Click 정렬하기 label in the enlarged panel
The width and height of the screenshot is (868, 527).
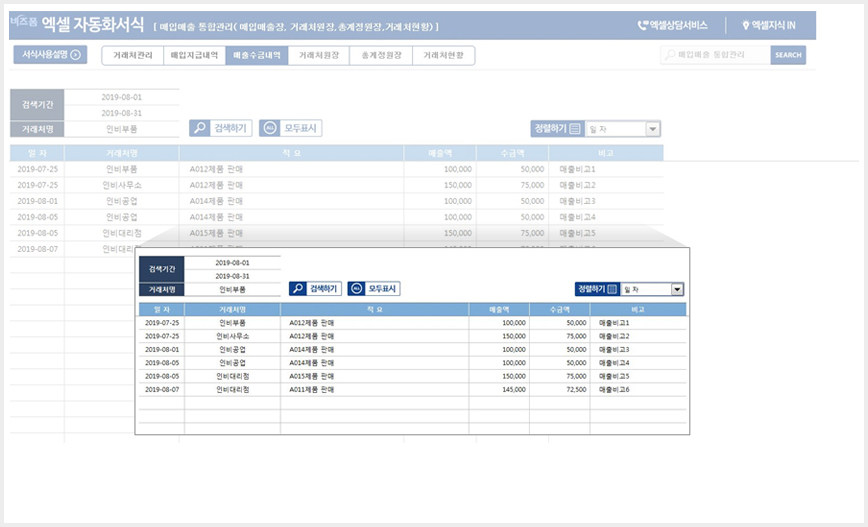592,289
